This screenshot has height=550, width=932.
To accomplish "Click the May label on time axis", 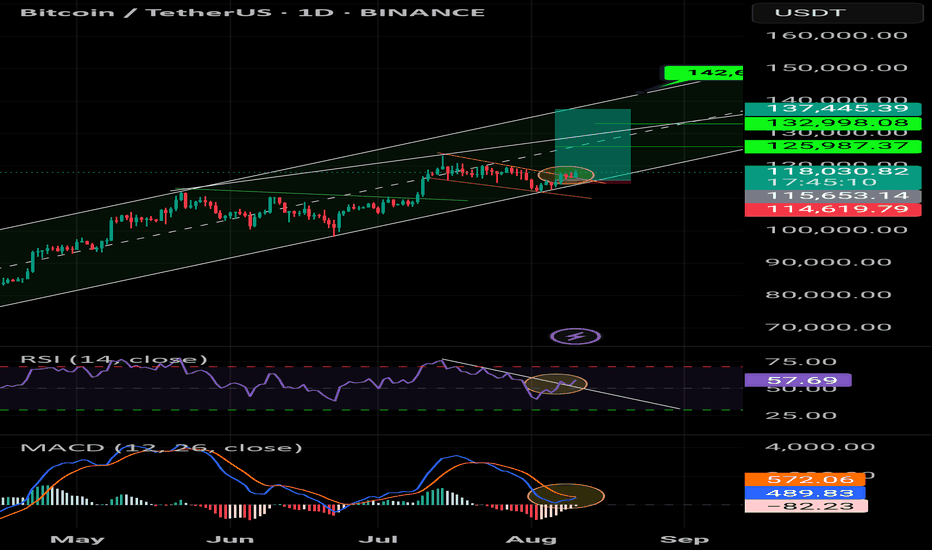I will coord(77,539).
